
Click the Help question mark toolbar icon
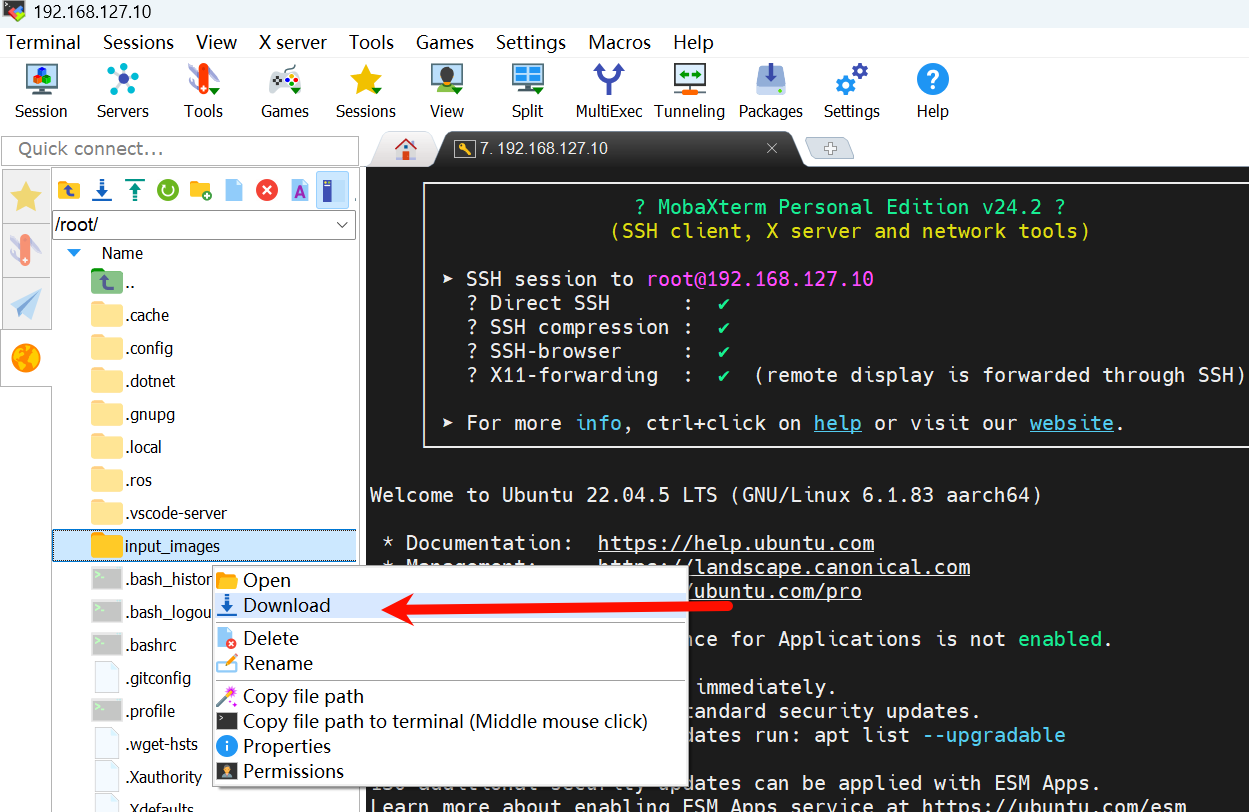coord(932,91)
